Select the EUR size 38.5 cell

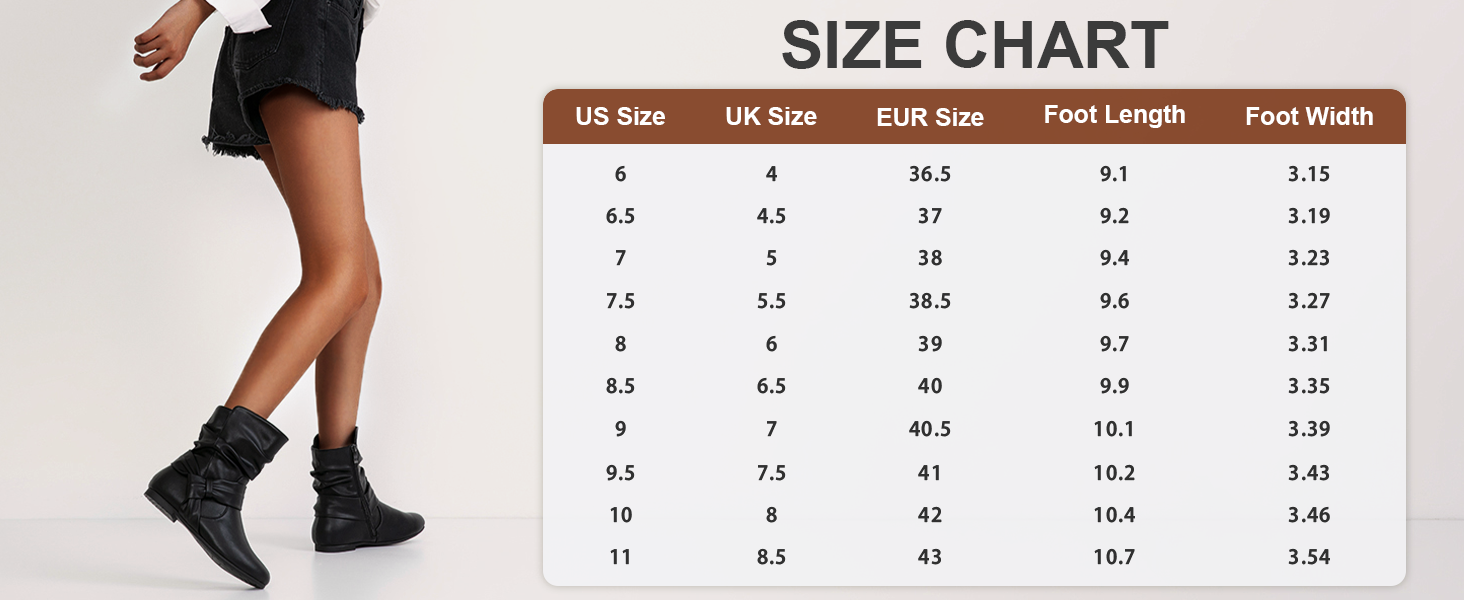click(x=930, y=301)
